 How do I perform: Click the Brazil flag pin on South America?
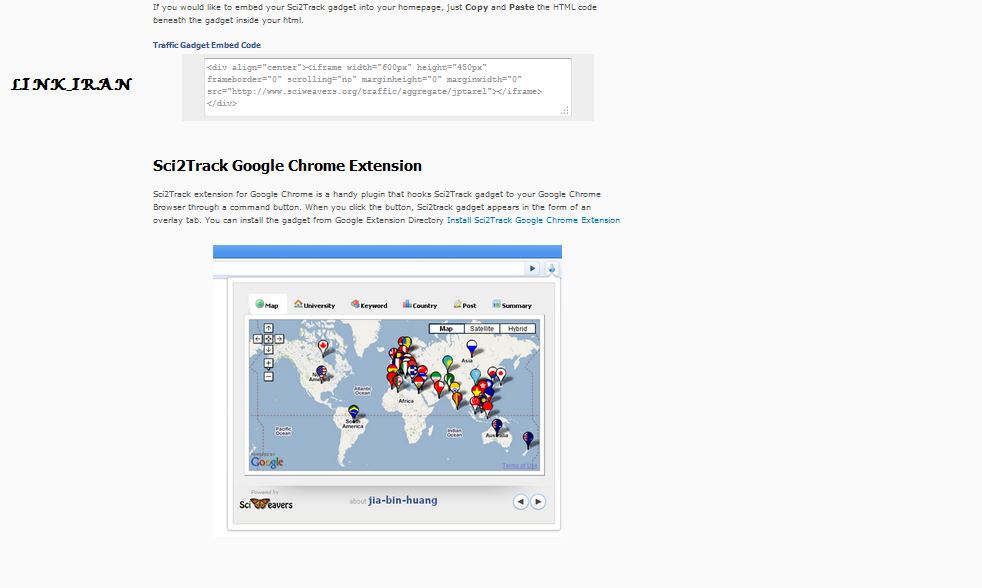pos(354,413)
